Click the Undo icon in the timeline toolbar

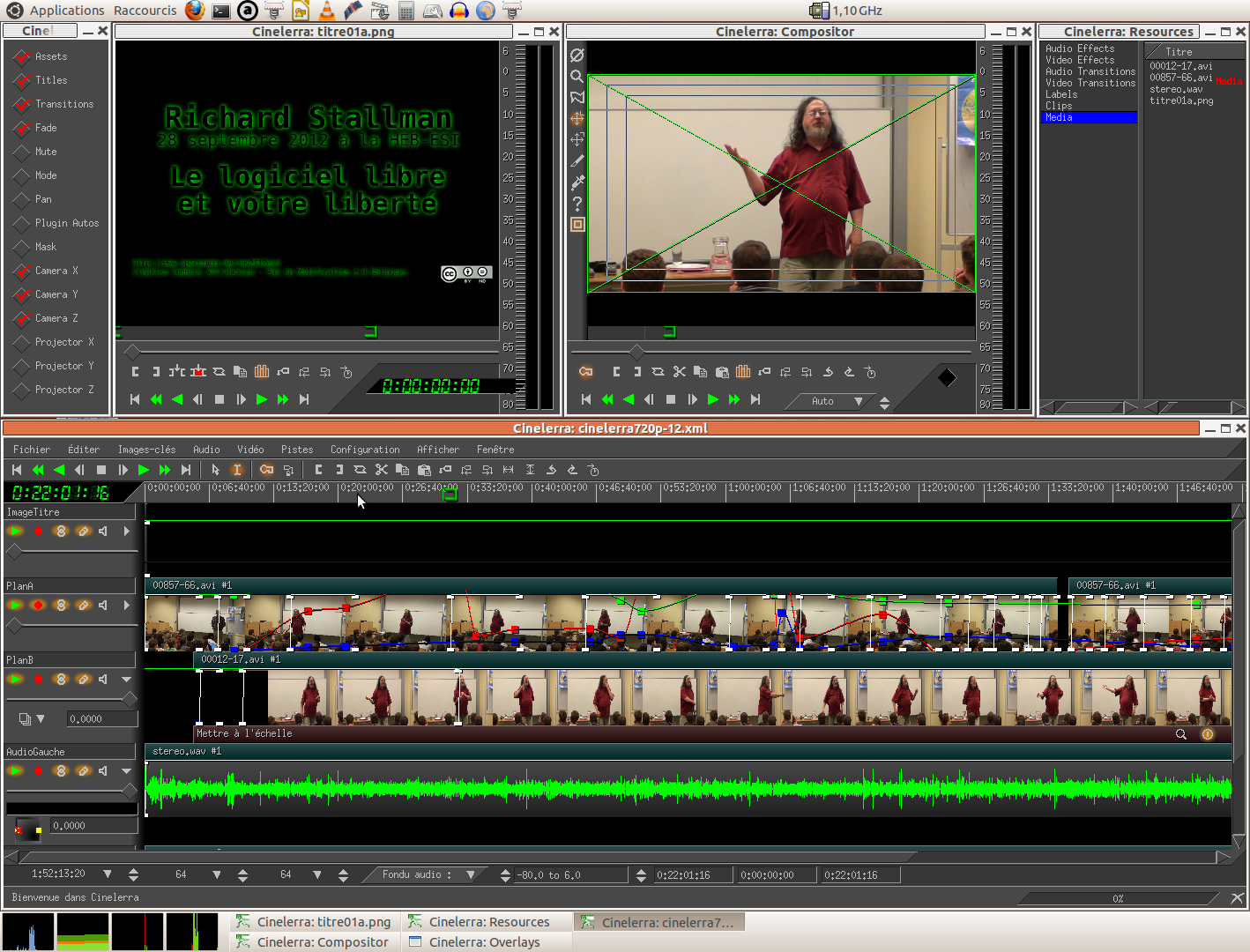[x=551, y=470]
